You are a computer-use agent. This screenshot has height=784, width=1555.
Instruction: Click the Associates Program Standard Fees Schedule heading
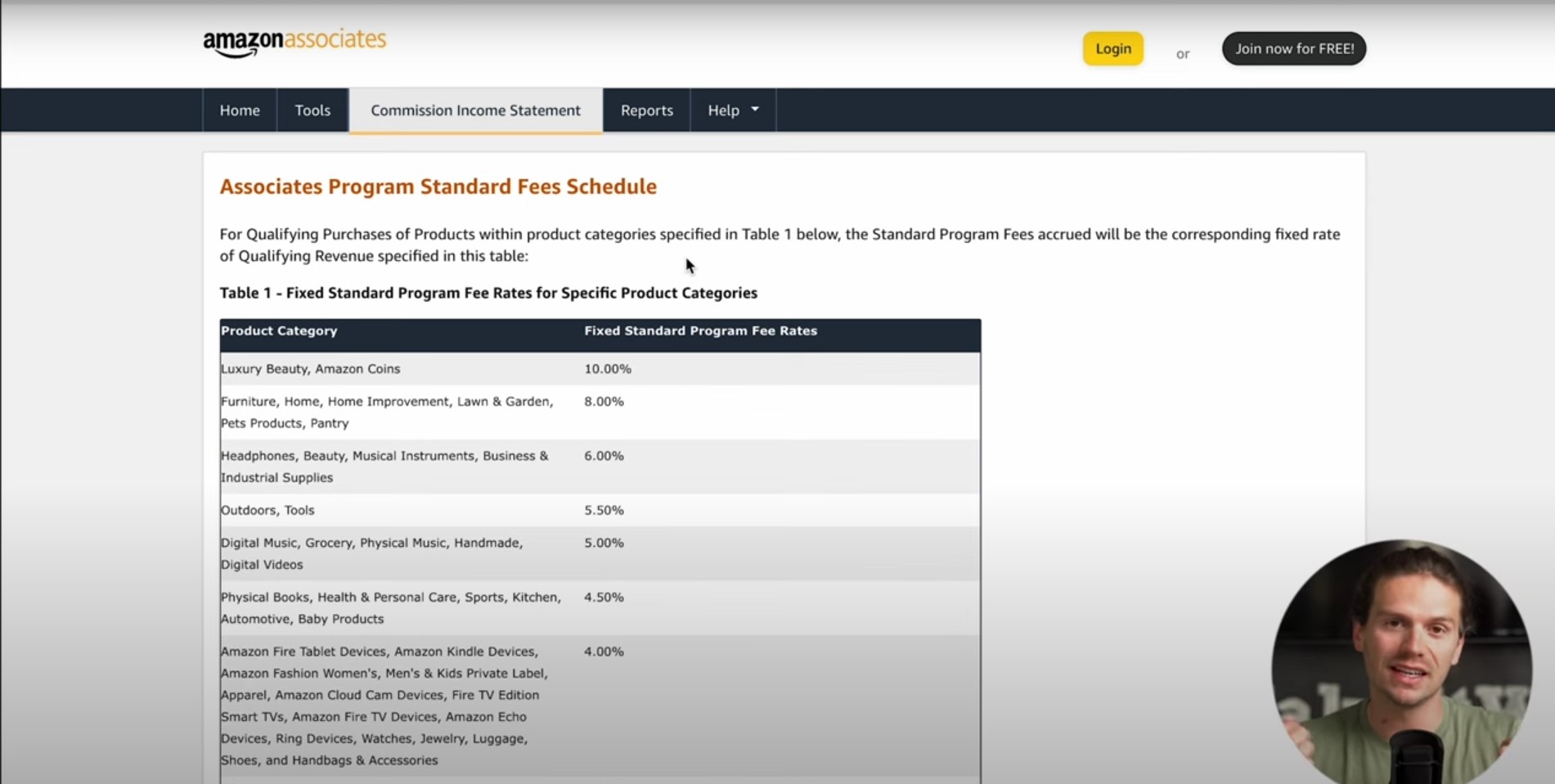[438, 186]
